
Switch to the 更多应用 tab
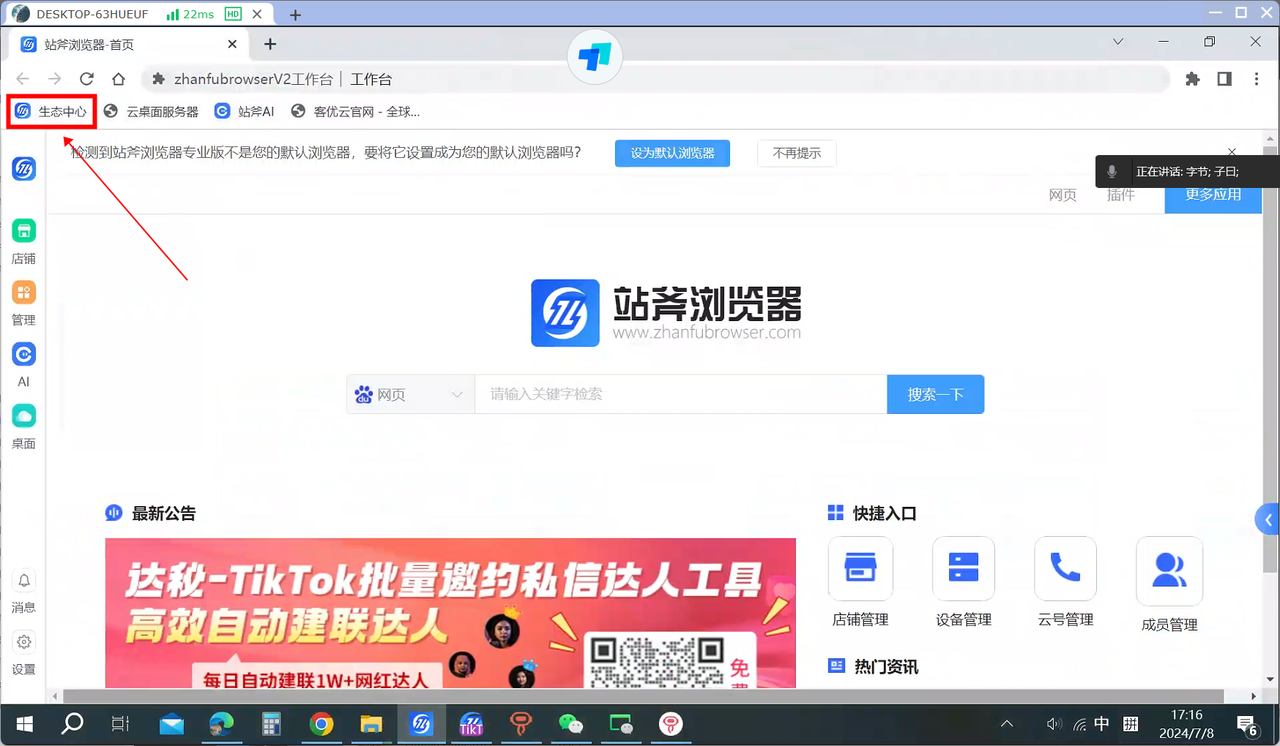point(1212,195)
